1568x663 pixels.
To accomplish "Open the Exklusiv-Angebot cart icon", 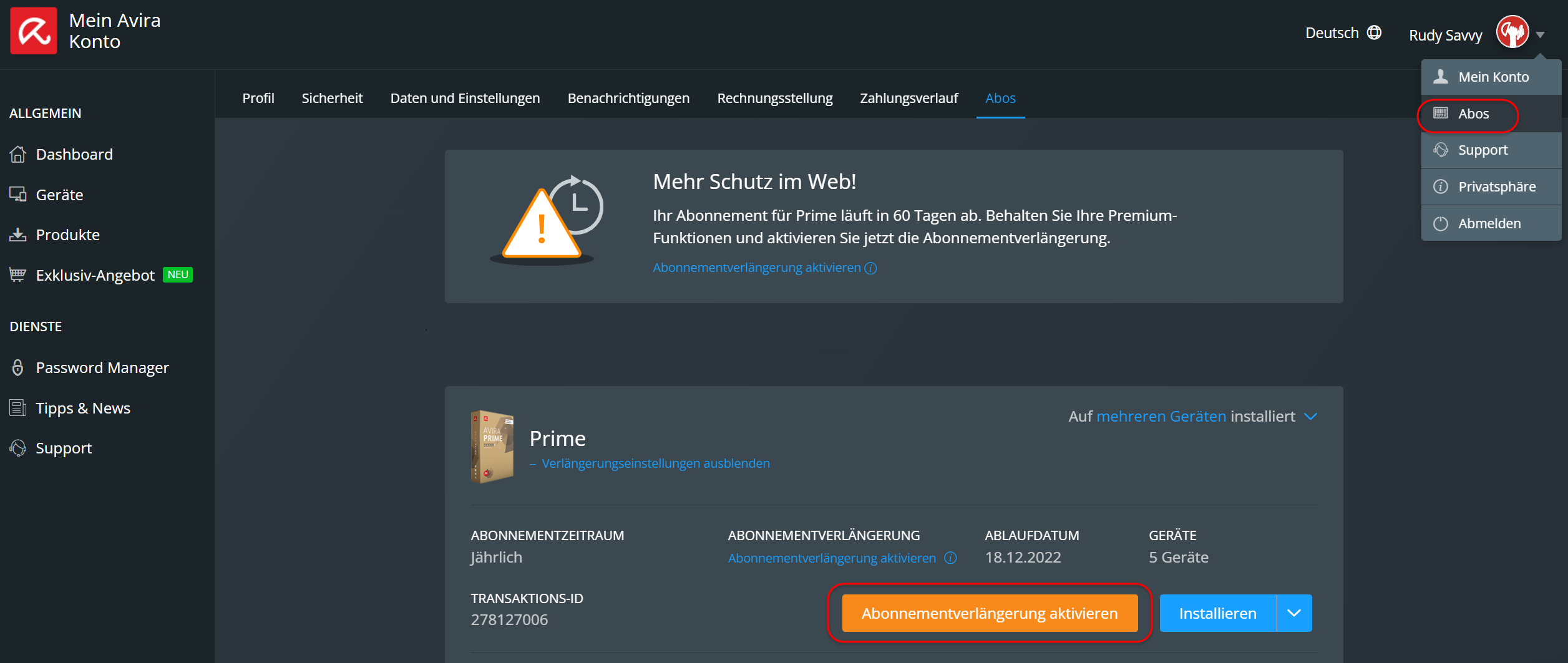I will tap(18, 275).
